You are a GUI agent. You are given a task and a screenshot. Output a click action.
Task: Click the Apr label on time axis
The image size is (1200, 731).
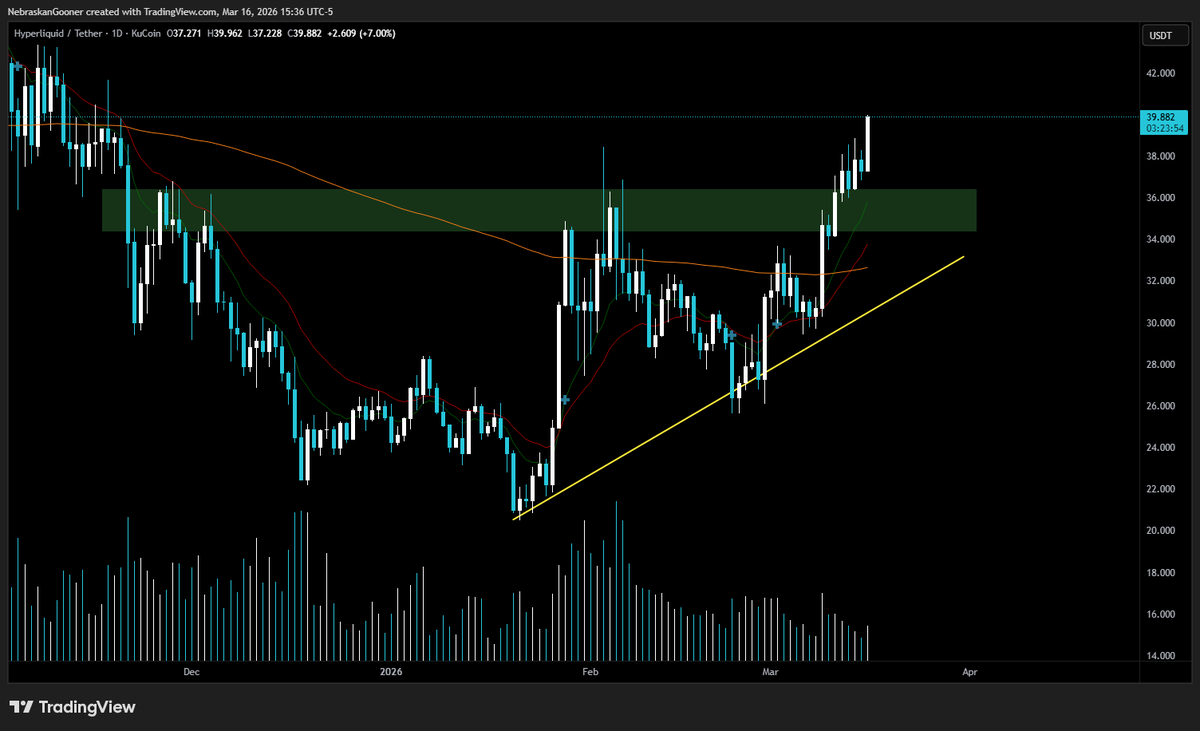[x=968, y=673]
